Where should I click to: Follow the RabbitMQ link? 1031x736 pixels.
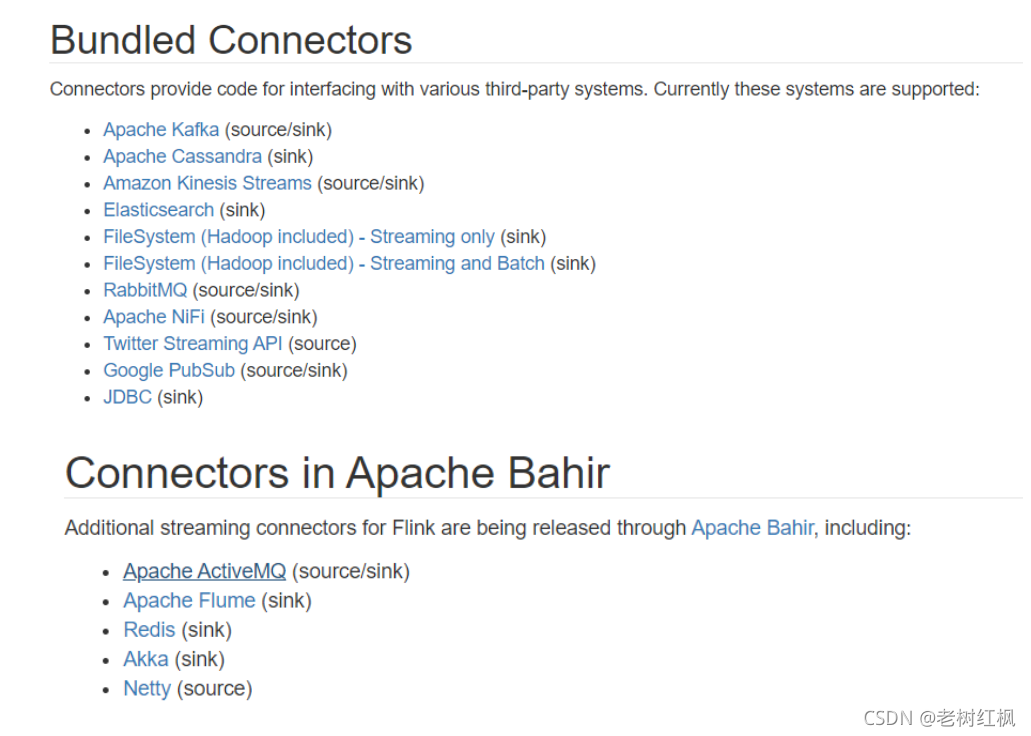pos(145,290)
